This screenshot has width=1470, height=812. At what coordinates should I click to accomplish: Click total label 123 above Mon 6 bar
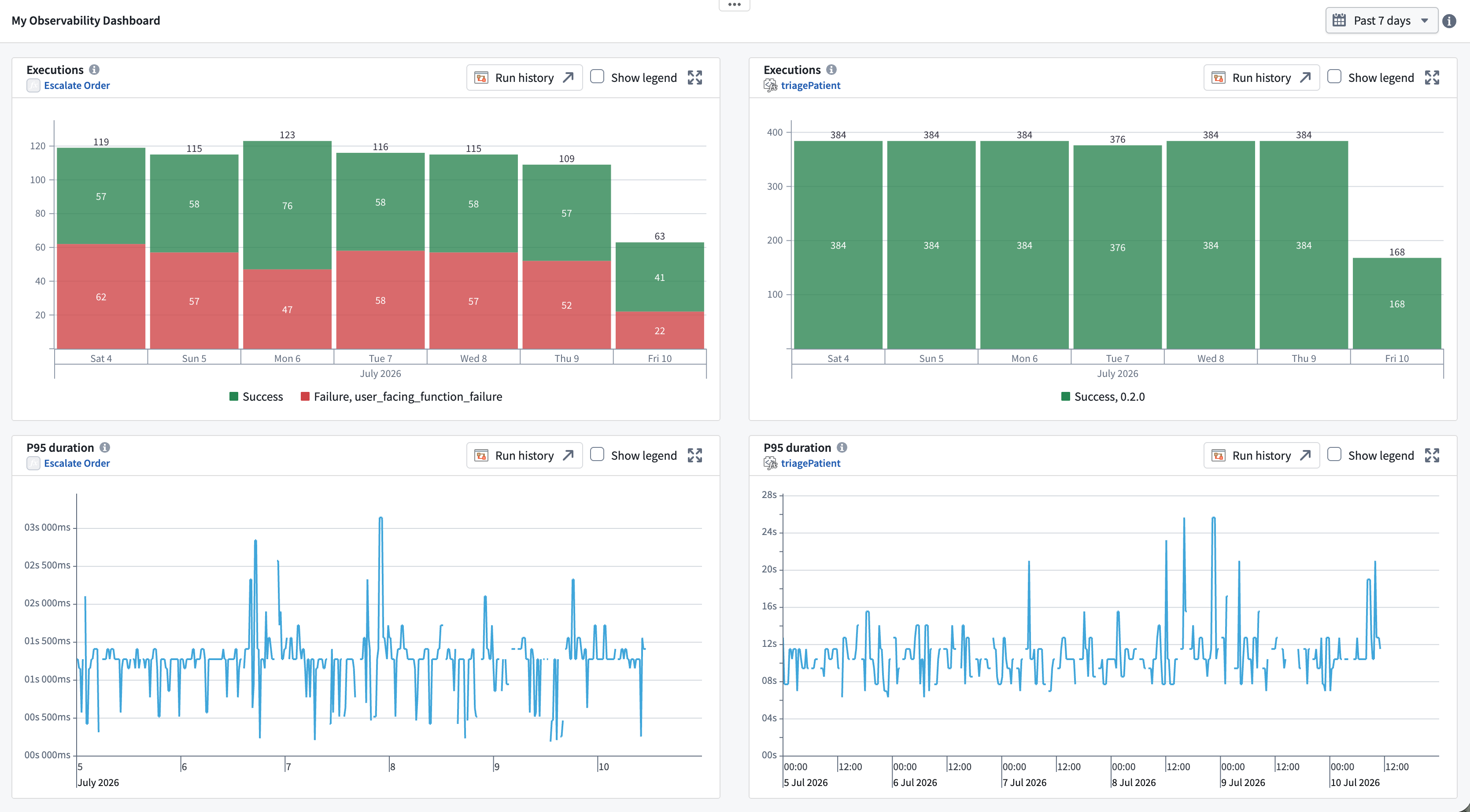(x=287, y=135)
